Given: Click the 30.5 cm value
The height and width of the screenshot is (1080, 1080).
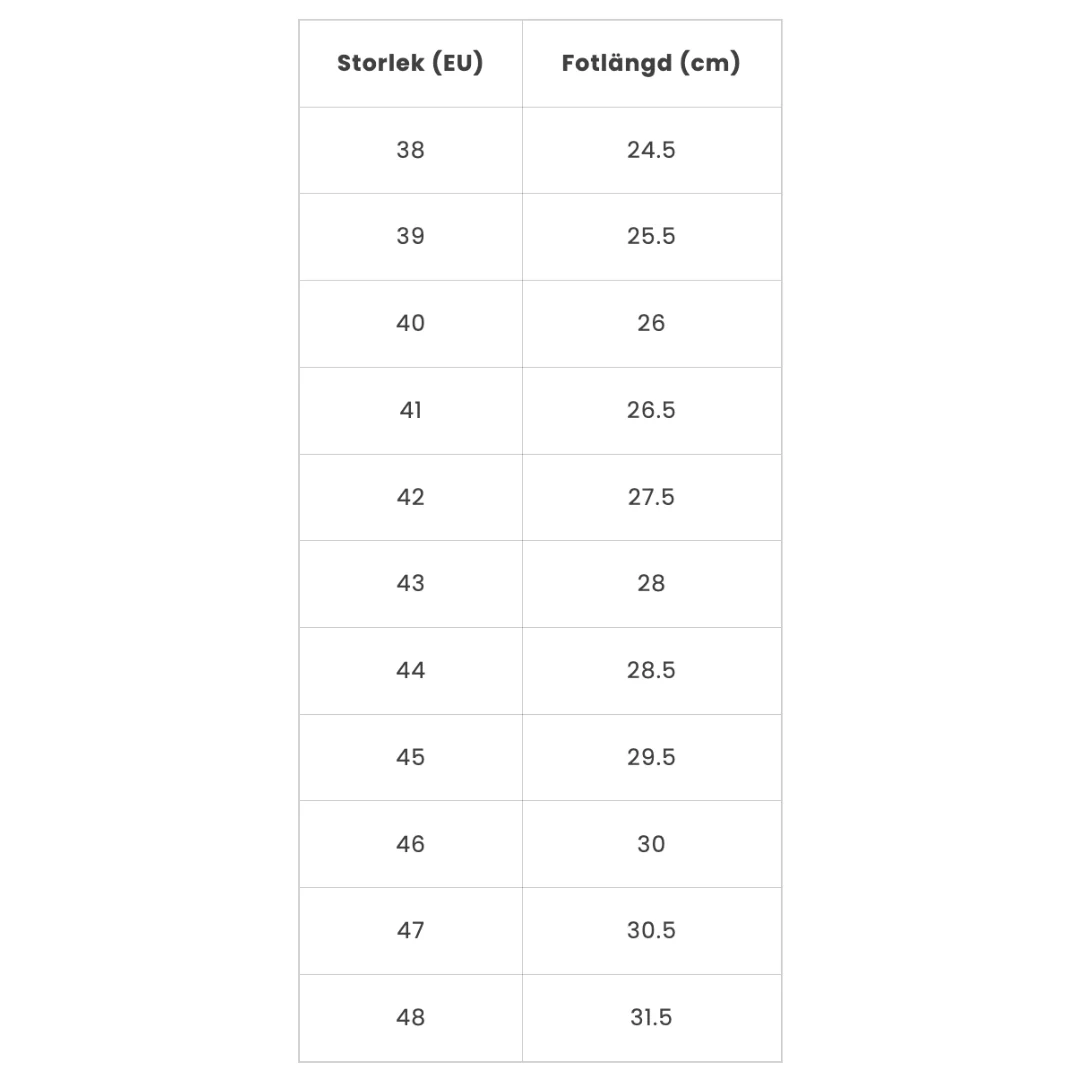Looking at the screenshot, I should click(x=651, y=930).
